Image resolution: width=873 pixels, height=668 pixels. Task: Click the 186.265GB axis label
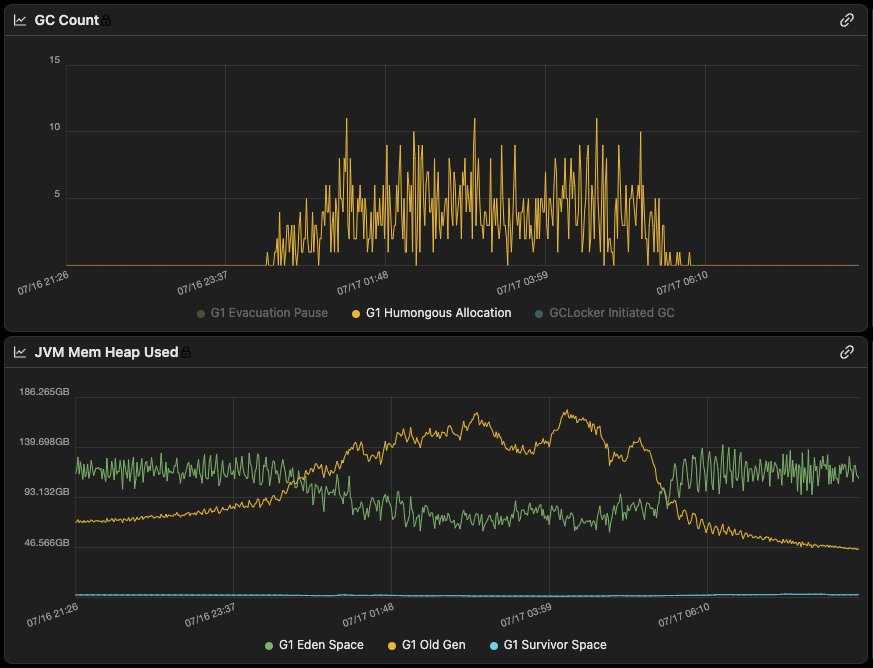click(x=45, y=392)
